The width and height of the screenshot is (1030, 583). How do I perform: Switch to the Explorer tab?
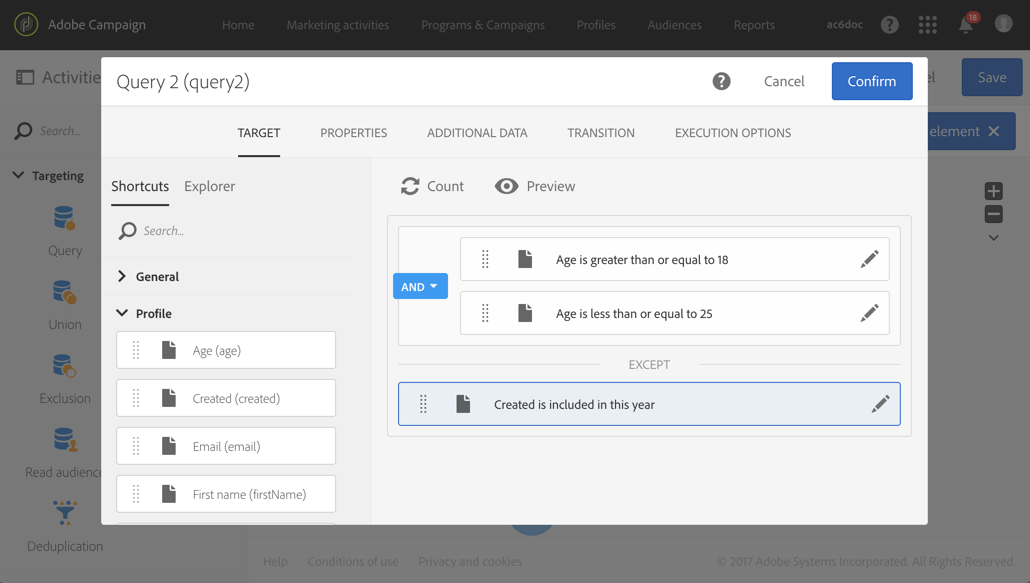[209, 186]
